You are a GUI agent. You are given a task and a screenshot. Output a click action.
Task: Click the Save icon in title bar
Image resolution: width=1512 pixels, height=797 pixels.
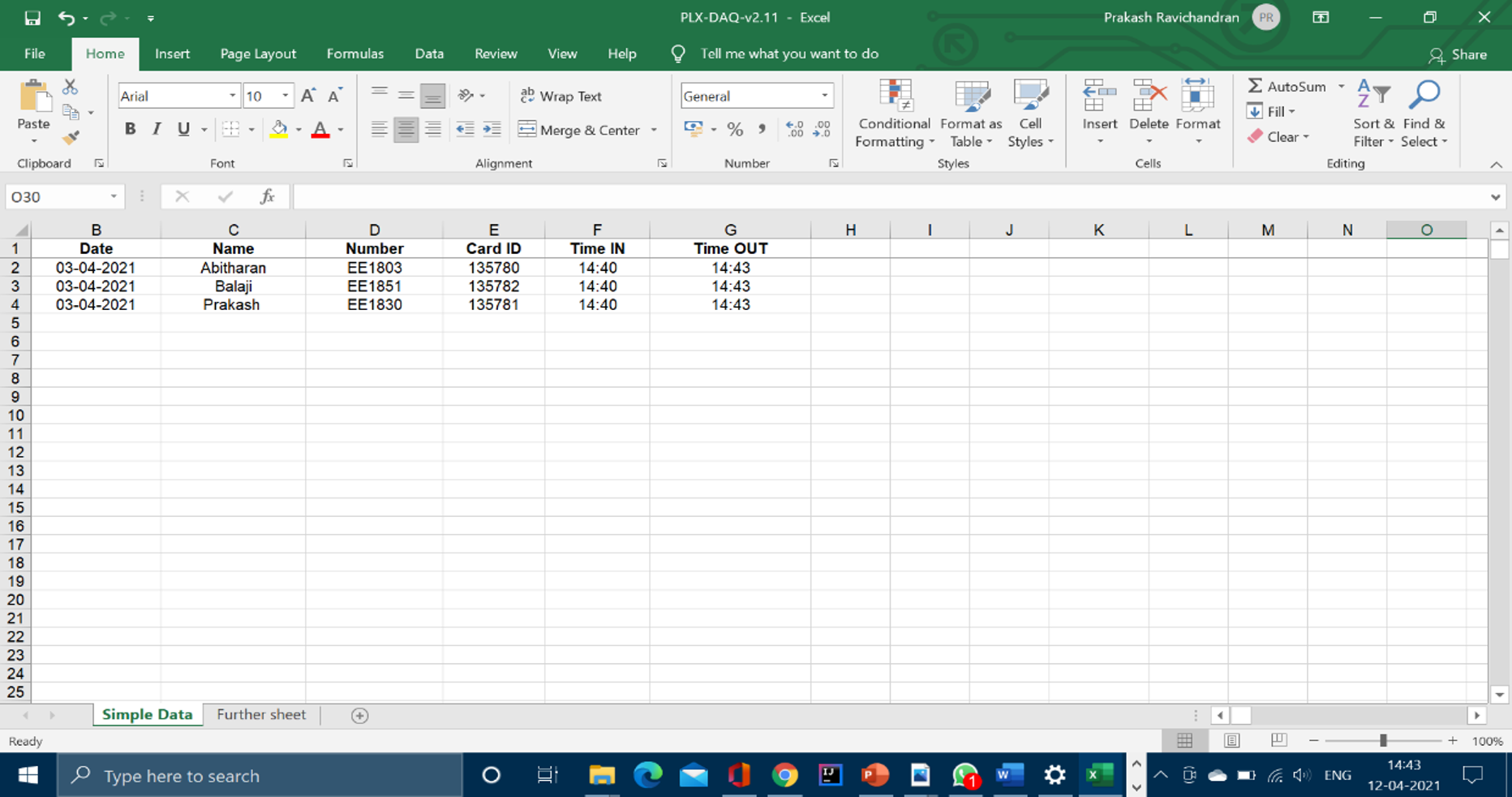pyautogui.click(x=32, y=17)
